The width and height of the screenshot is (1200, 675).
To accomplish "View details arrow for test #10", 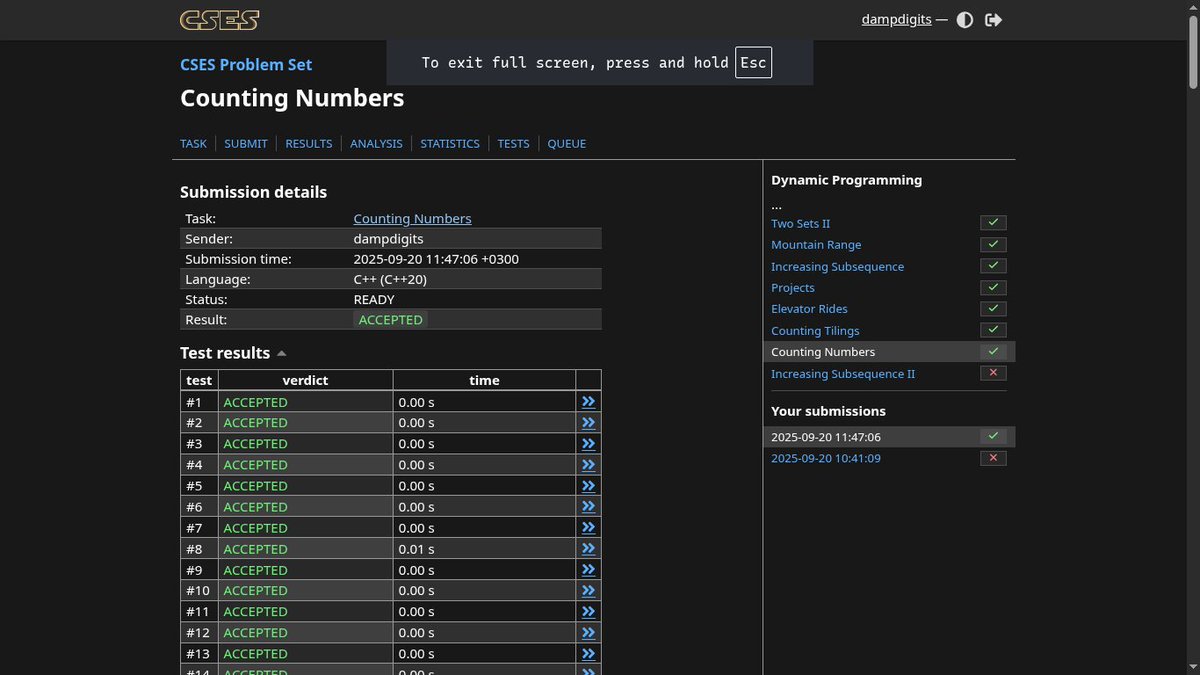I will (x=588, y=590).
